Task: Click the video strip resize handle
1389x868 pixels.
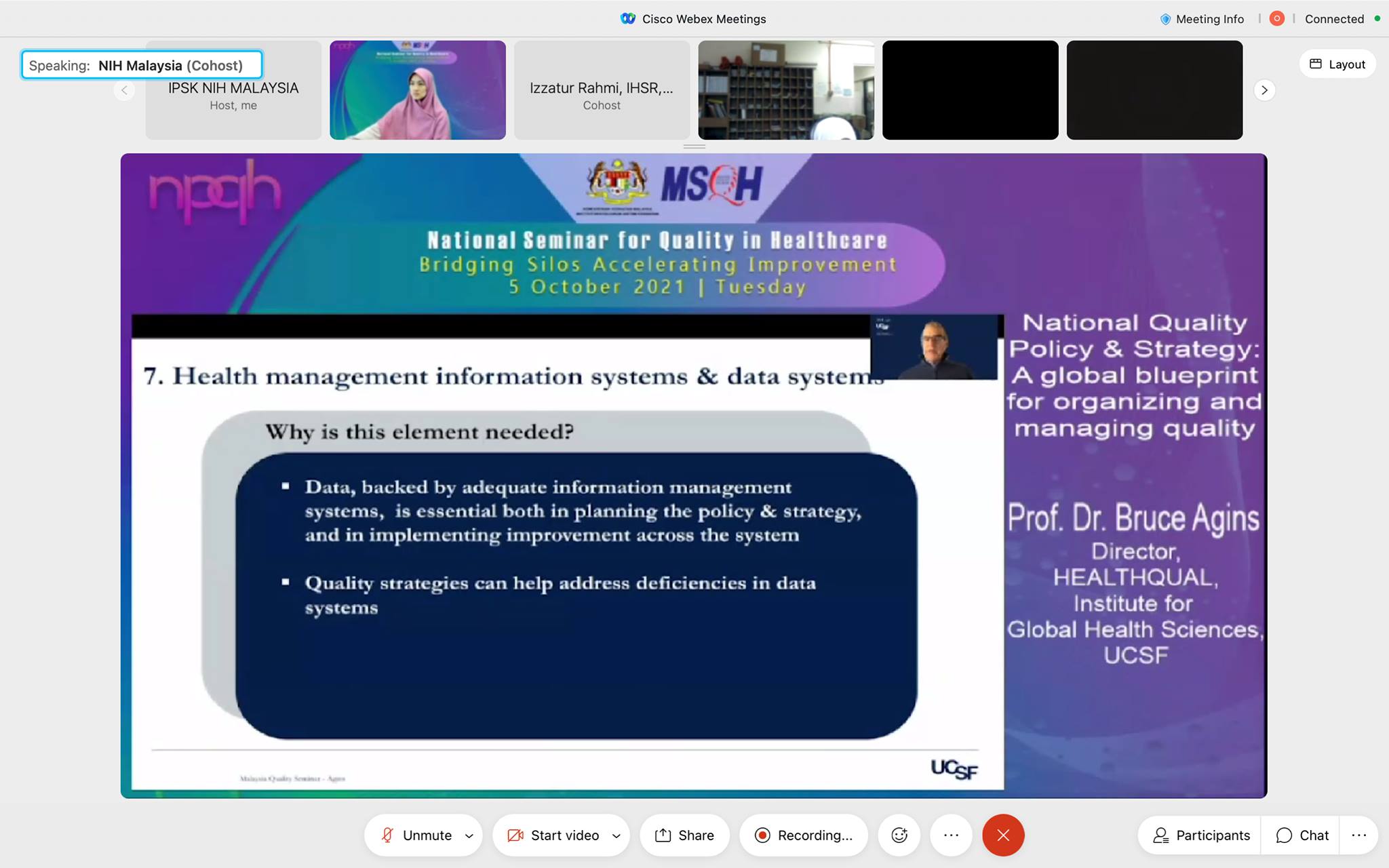Action: [694, 146]
